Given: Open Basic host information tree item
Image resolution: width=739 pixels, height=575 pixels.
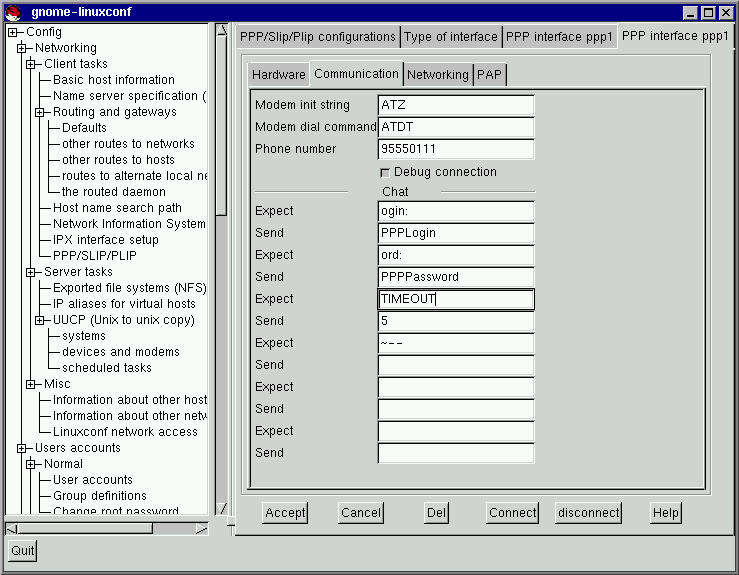Looking at the screenshot, I should point(113,80).
